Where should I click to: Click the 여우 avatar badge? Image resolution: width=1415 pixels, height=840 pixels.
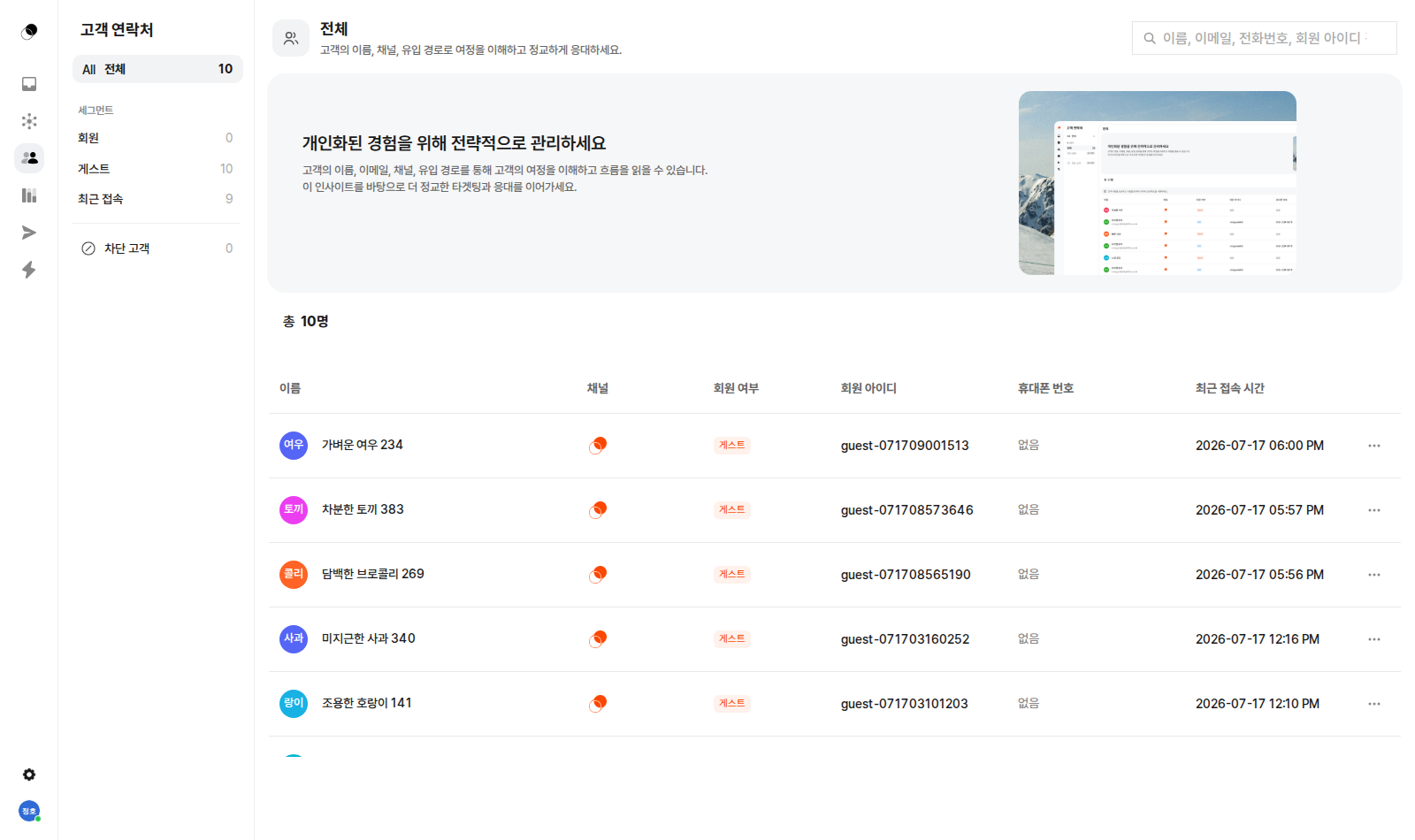point(294,445)
